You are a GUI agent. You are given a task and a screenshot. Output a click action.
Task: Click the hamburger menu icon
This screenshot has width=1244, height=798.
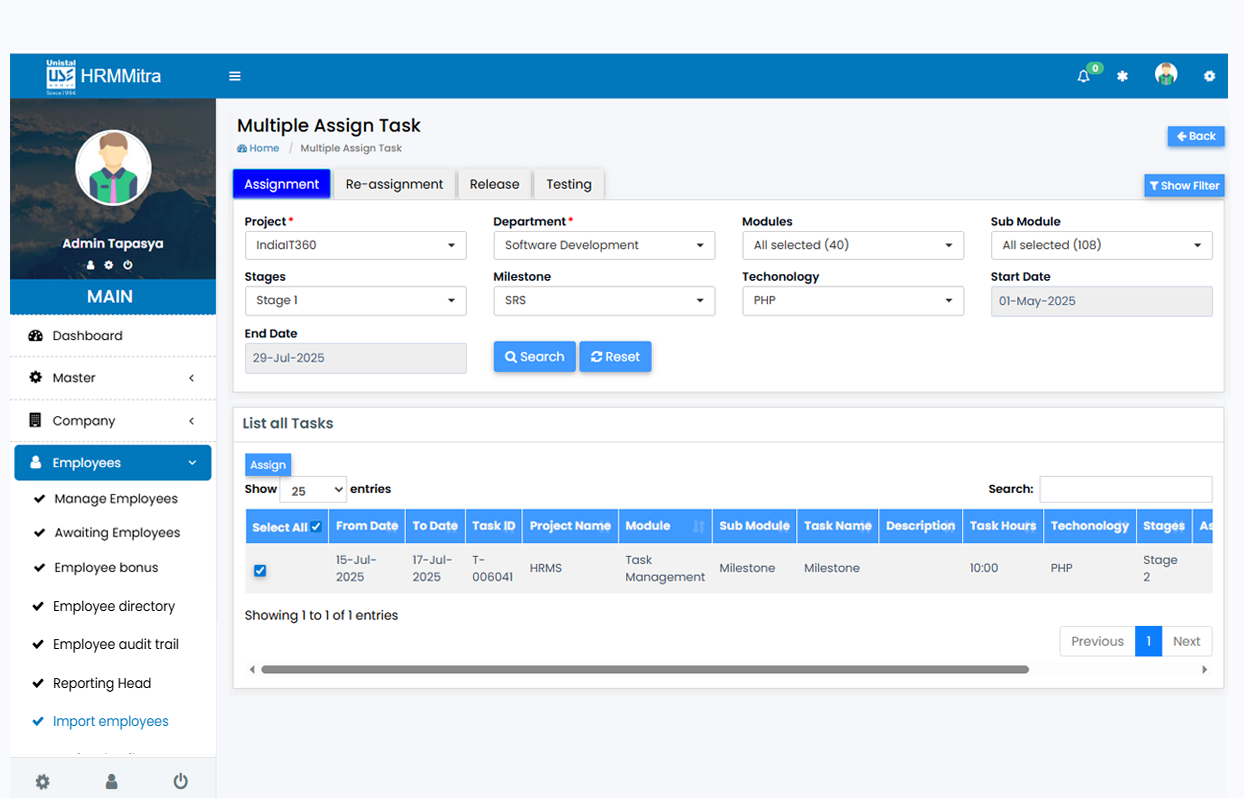click(x=235, y=76)
